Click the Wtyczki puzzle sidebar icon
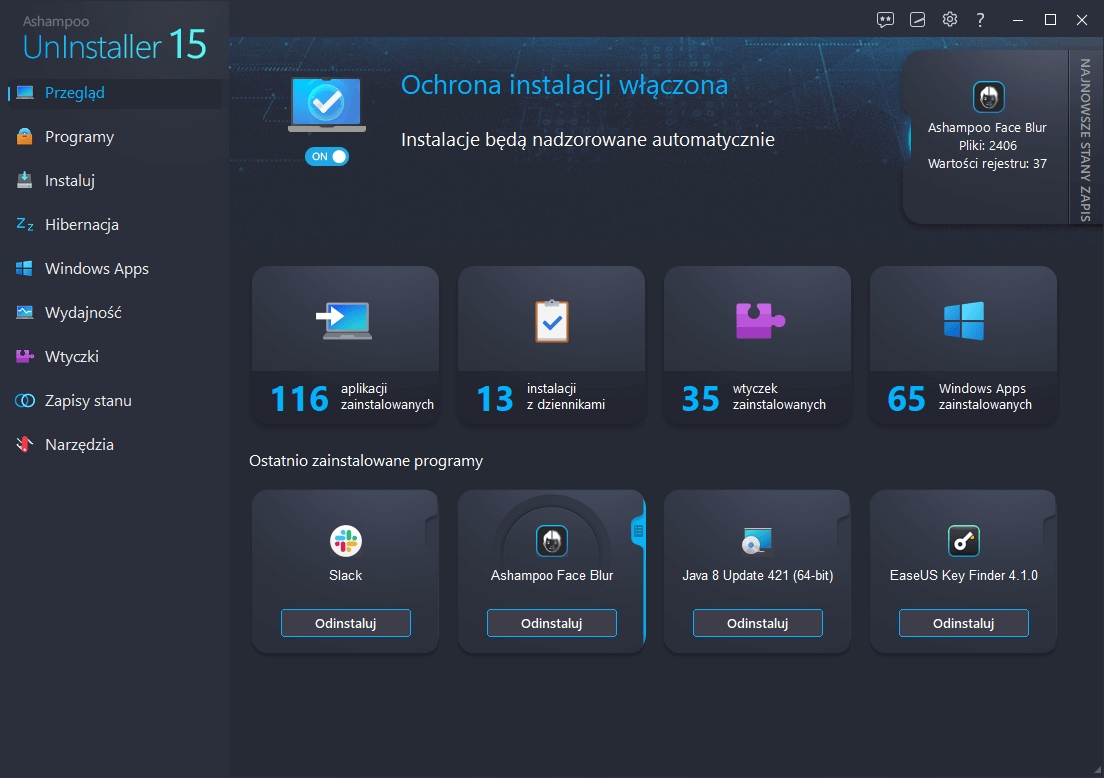The width and height of the screenshot is (1104, 778). pyautogui.click(x=25, y=356)
